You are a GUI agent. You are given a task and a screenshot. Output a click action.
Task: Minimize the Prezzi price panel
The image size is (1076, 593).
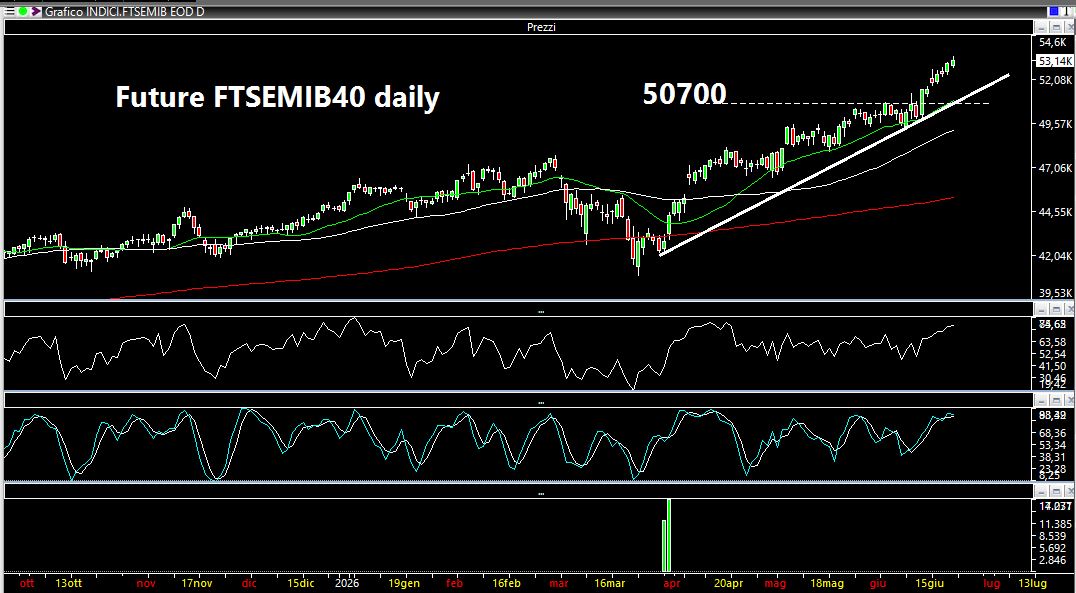[x=1042, y=27]
